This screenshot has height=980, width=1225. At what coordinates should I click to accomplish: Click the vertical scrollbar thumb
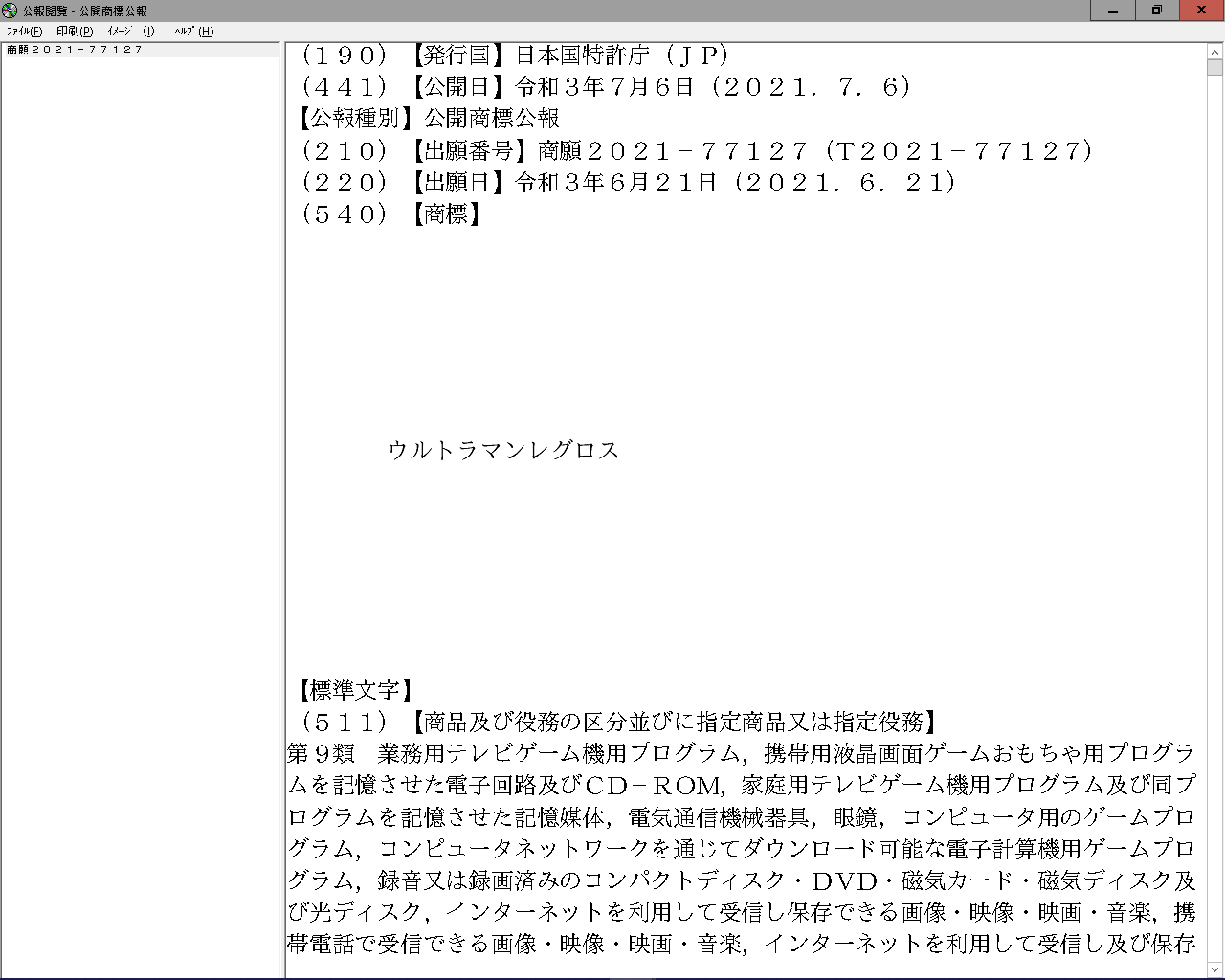pyautogui.click(x=1214, y=67)
